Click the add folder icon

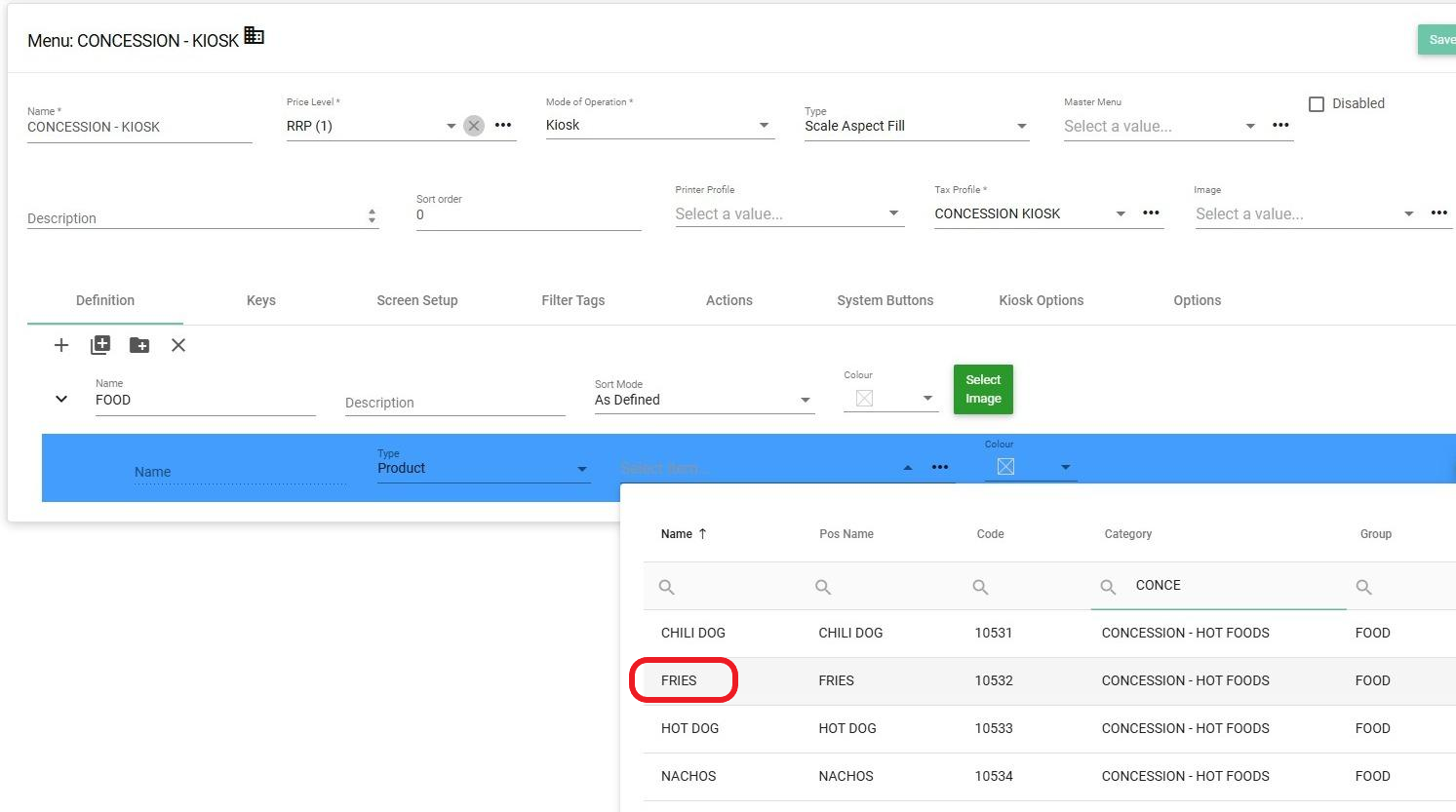click(x=139, y=345)
